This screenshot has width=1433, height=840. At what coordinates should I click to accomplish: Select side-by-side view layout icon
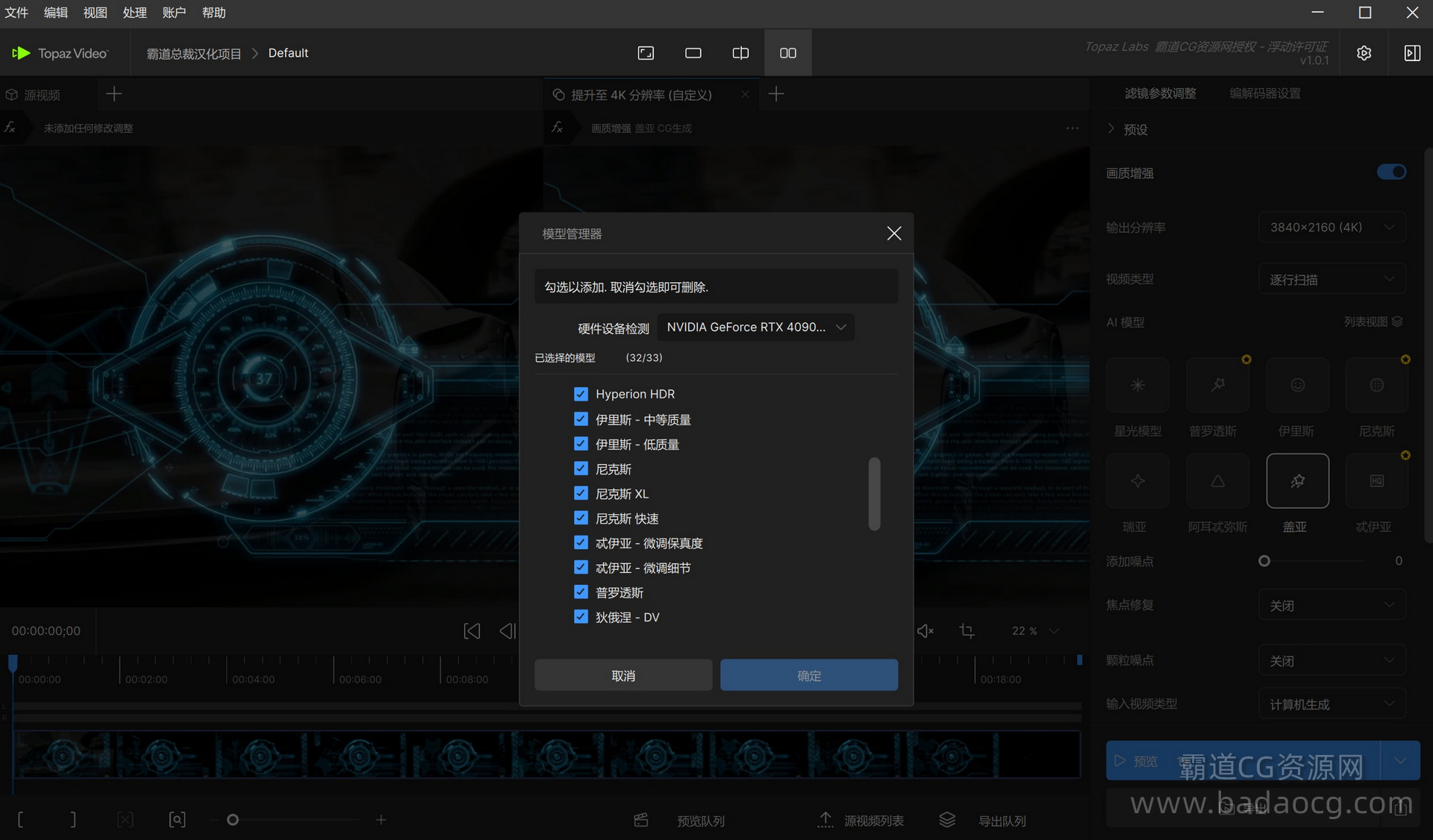pos(787,53)
